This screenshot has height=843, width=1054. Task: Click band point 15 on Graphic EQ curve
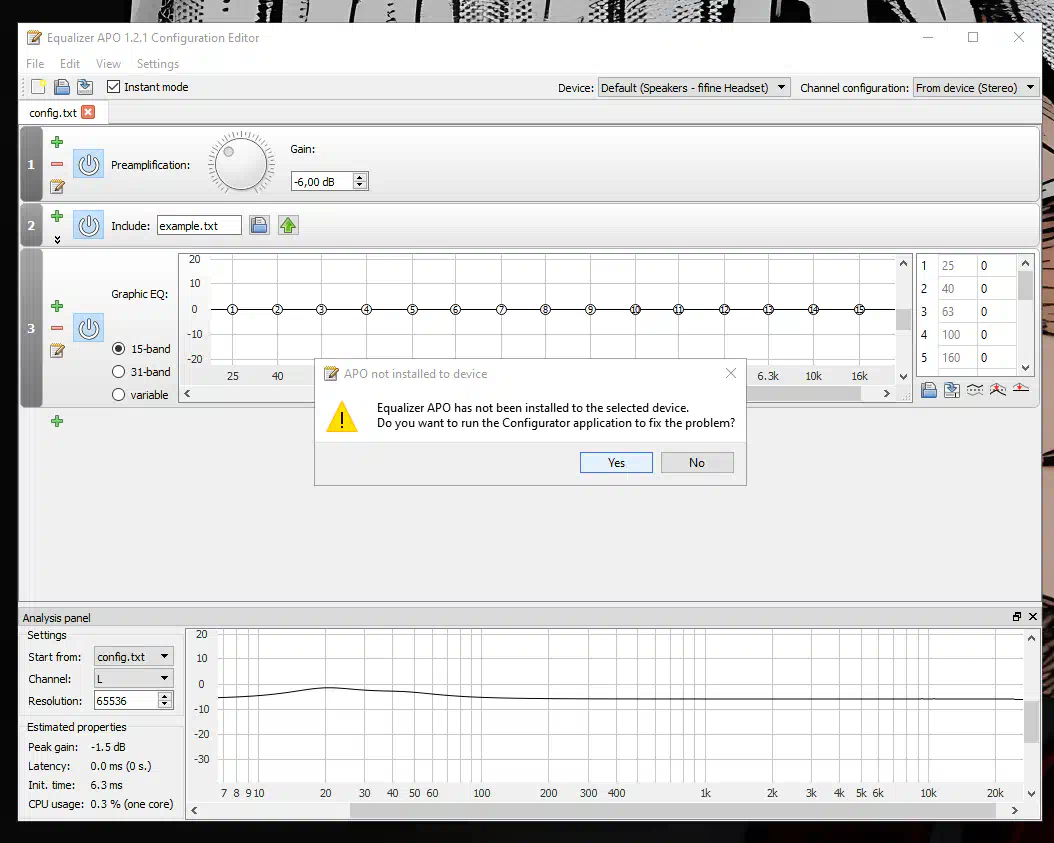pyautogui.click(x=859, y=309)
